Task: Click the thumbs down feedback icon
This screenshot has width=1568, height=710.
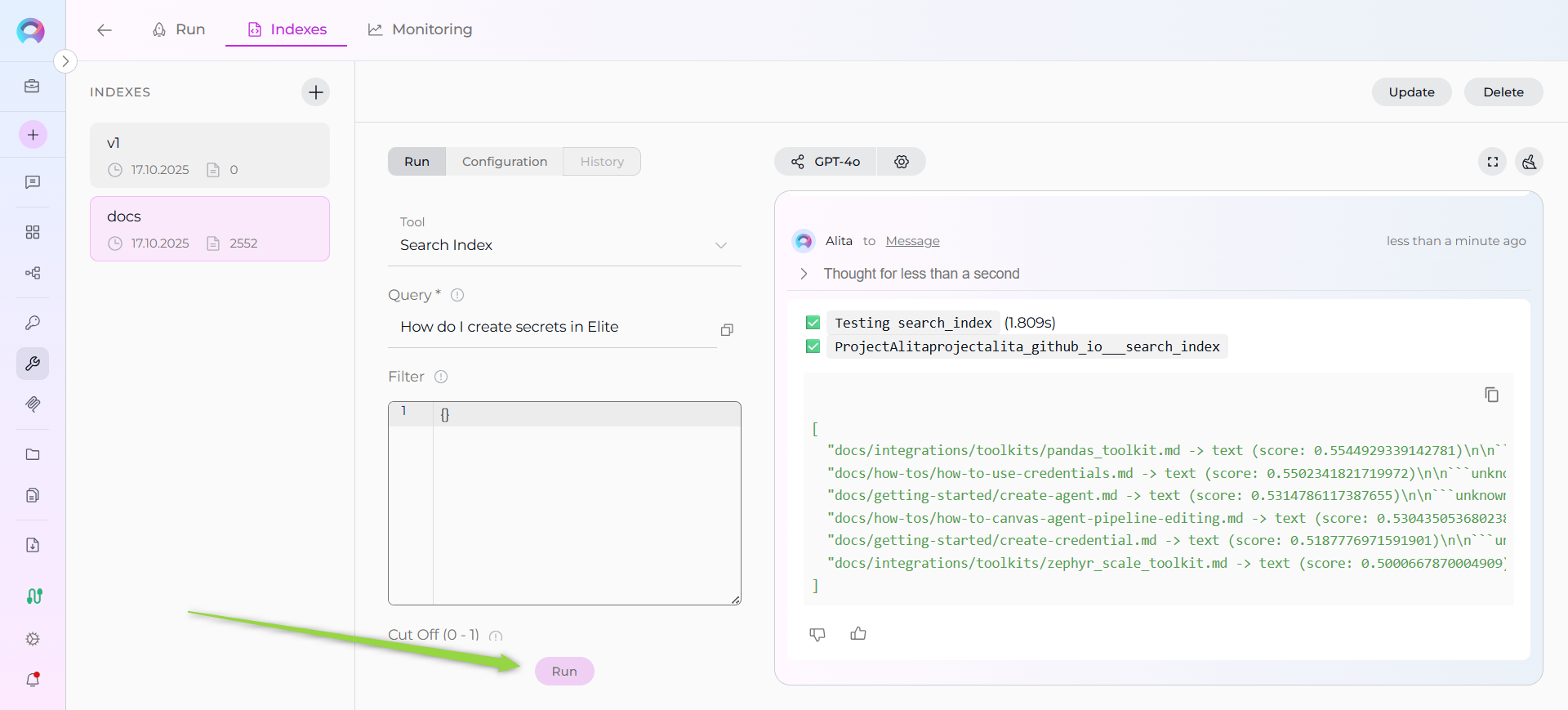Action: (817, 634)
